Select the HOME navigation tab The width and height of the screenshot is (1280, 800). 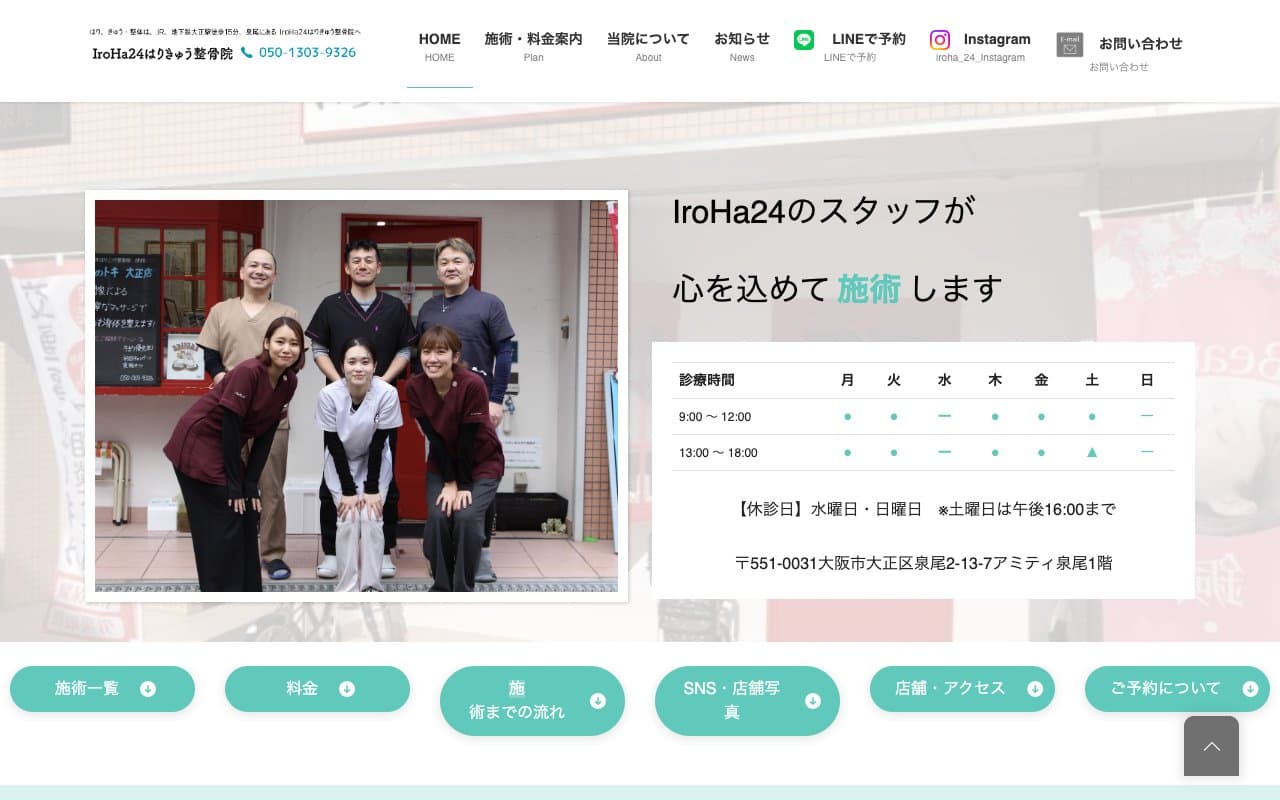(x=439, y=45)
